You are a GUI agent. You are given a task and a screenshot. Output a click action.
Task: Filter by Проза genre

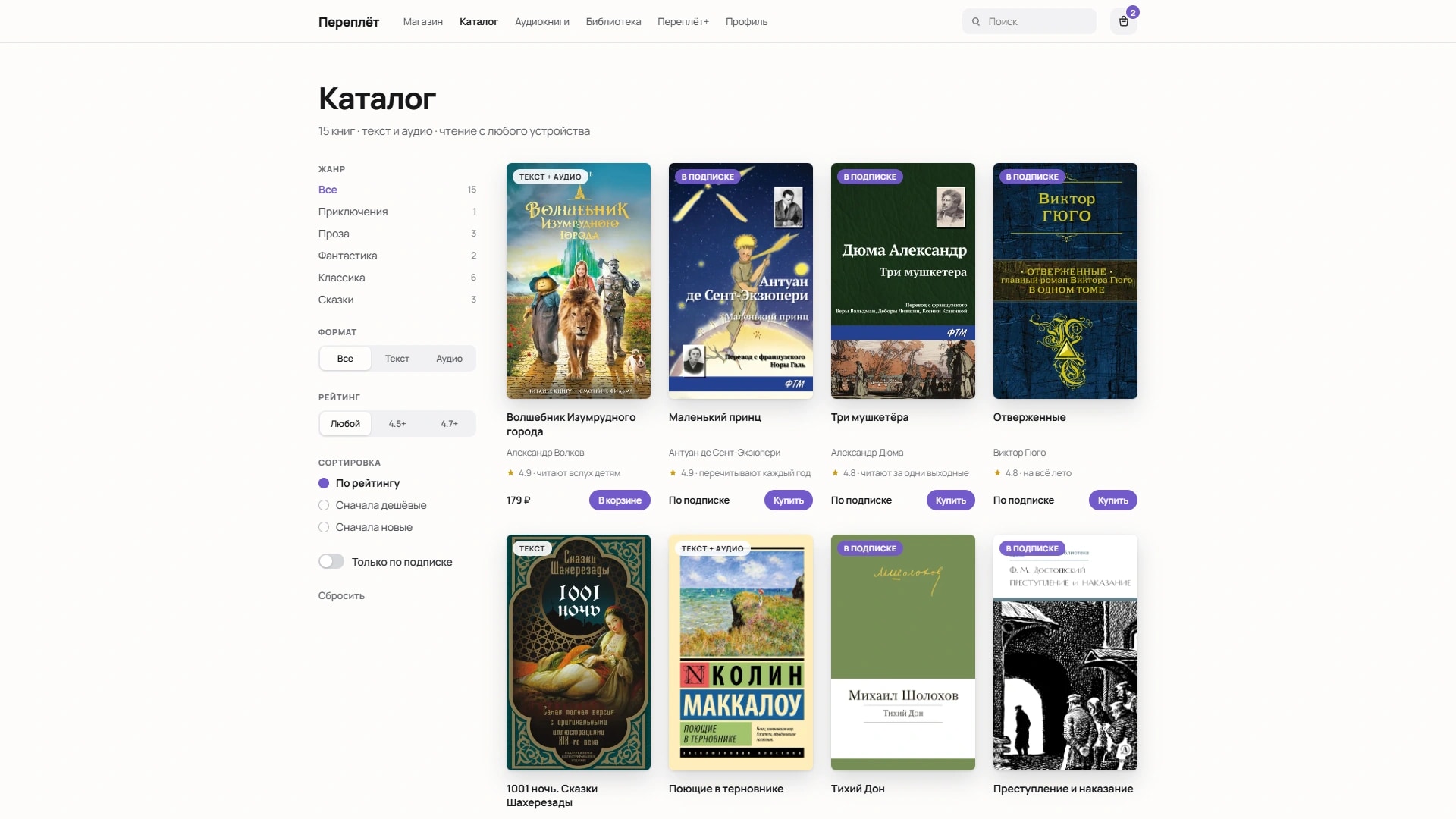click(397, 234)
